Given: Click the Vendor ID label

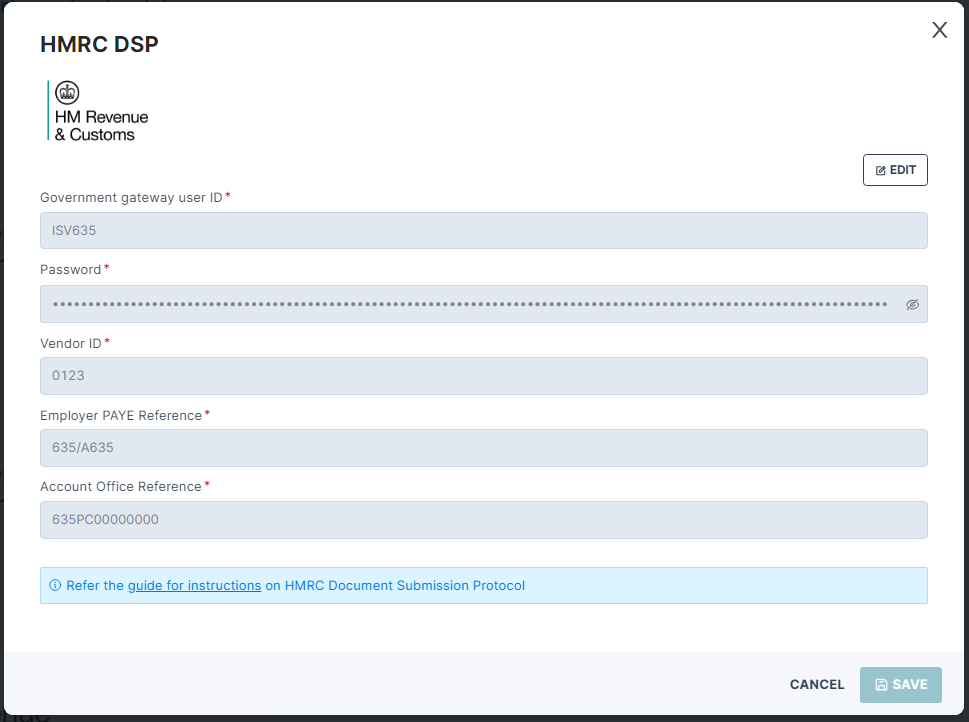Looking at the screenshot, I should (70, 344).
